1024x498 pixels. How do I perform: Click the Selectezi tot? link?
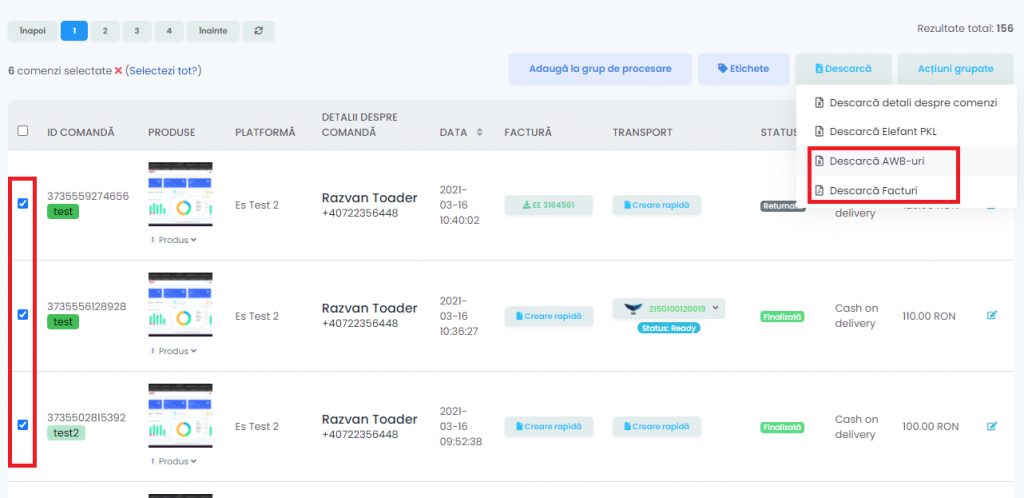(163, 70)
